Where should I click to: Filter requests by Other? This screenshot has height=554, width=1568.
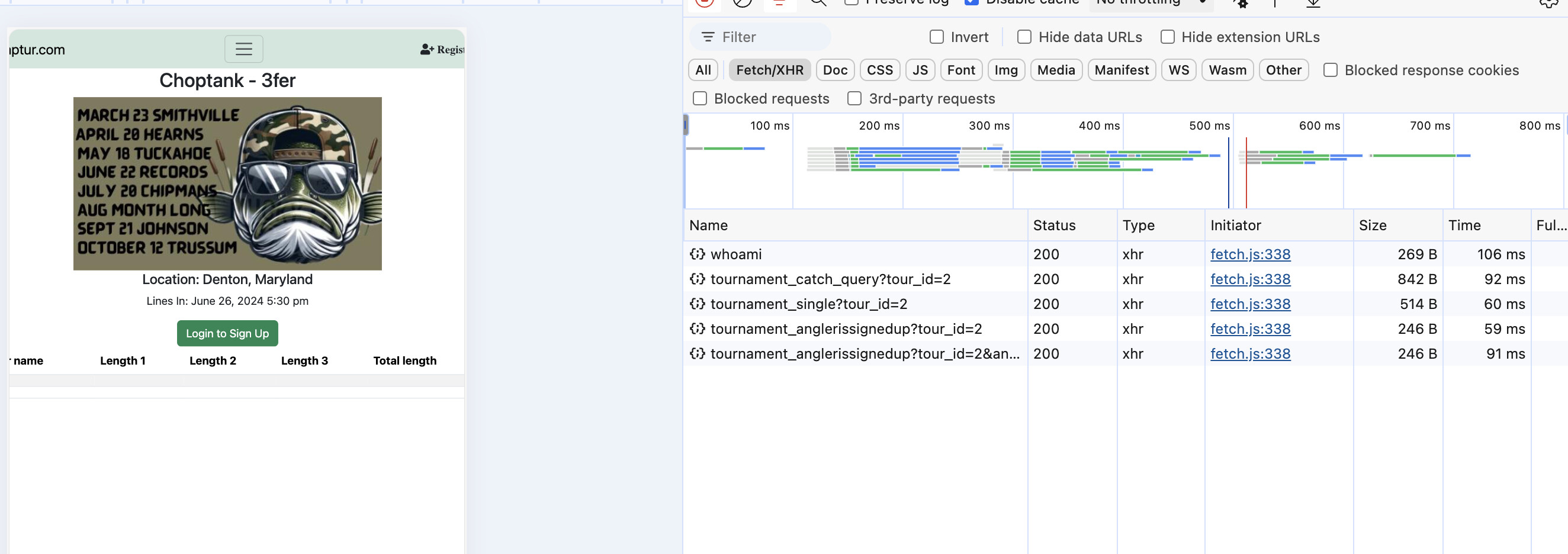coord(1283,70)
